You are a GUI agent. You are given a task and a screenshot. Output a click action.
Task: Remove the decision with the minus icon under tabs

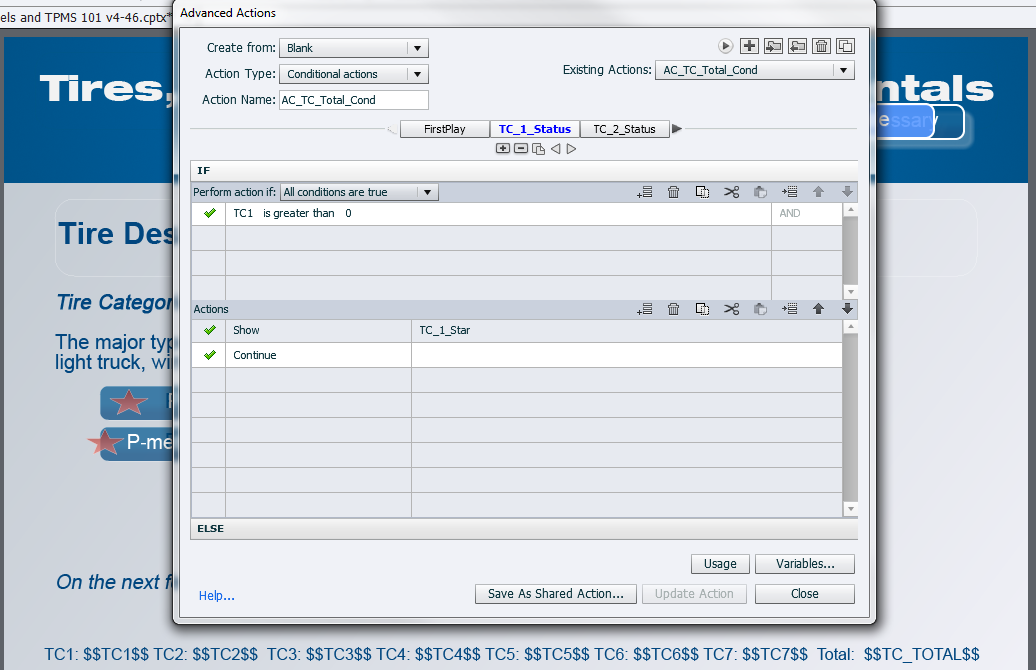tap(521, 149)
